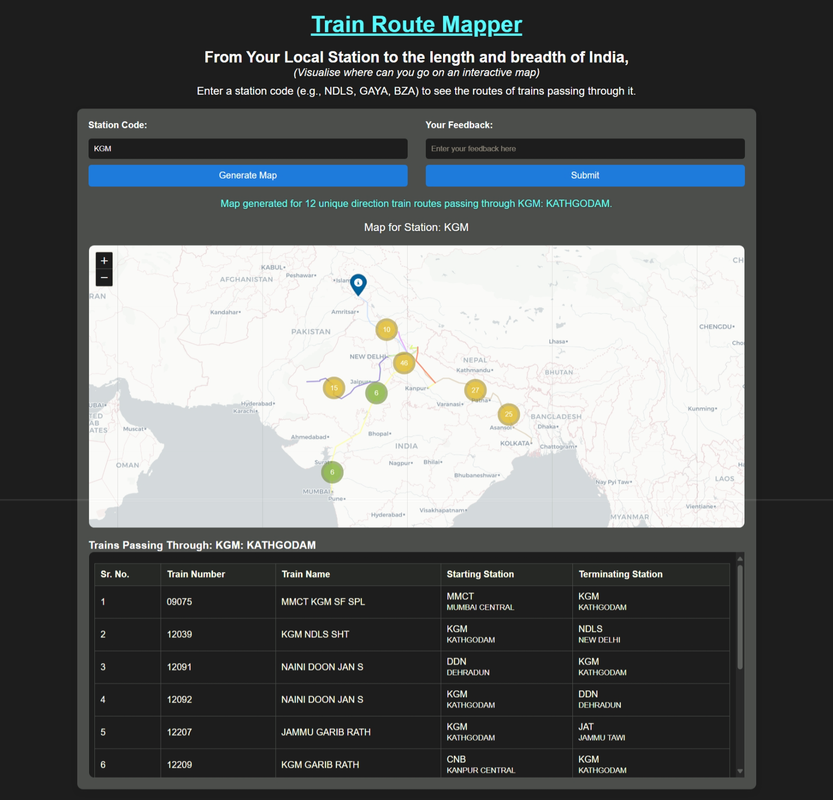
Task: Click the Map for Station: KGM heading
Action: click(416, 227)
